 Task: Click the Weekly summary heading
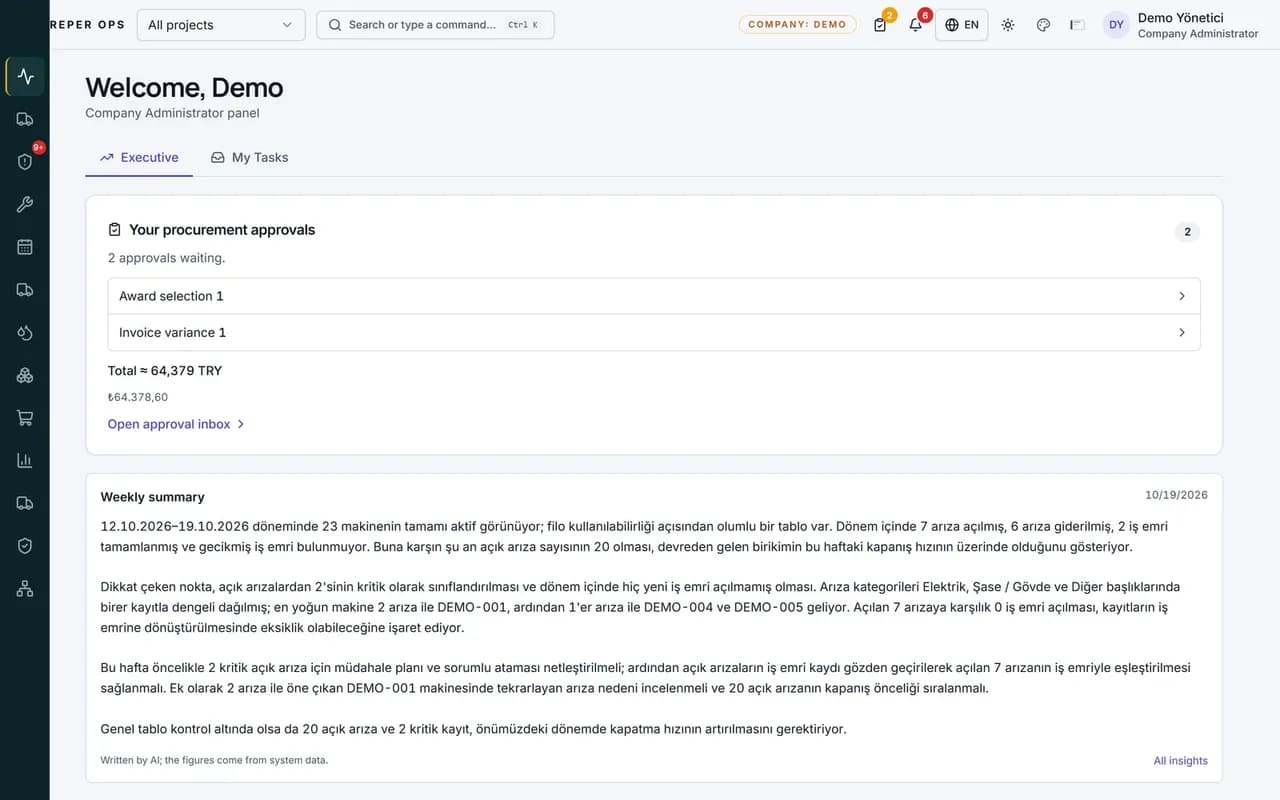pyautogui.click(x=152, y=497)
